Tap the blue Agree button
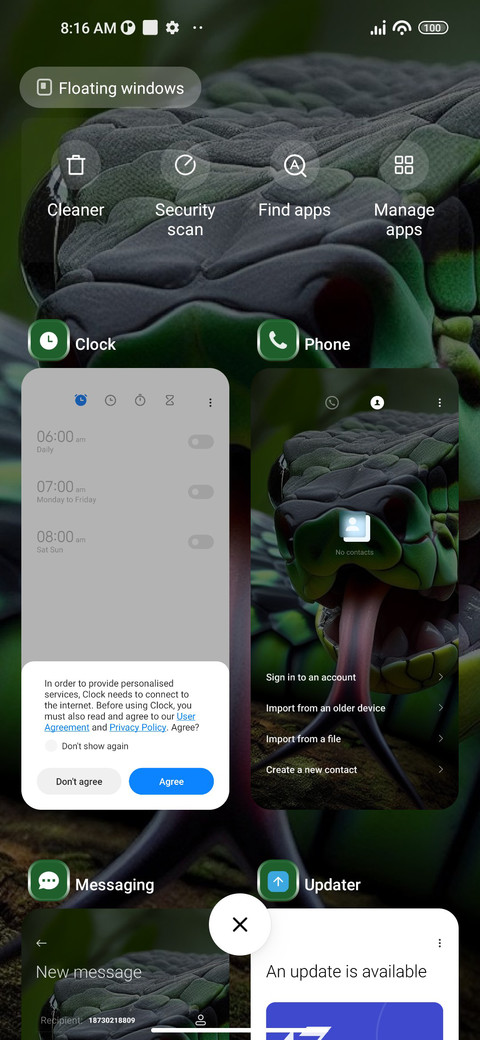This screenshot has width=480, height=1040. (x=171, y=781)
